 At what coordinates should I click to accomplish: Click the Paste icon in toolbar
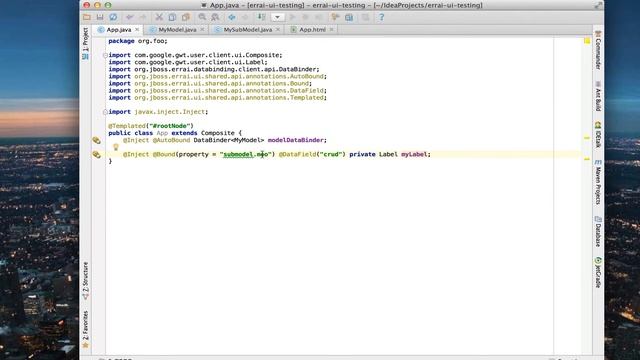coord(186,17)
